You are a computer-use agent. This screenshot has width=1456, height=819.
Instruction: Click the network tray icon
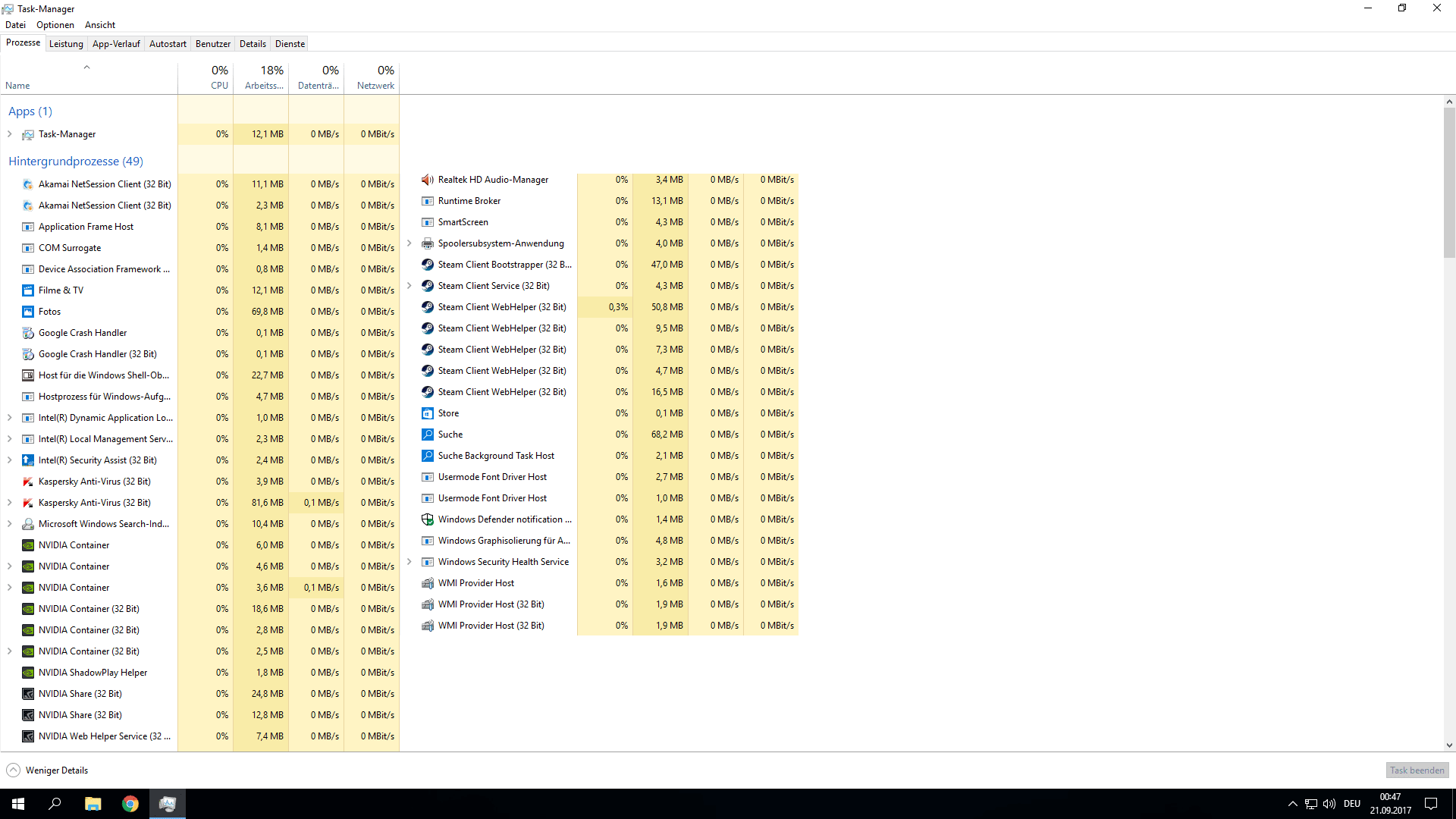click(1311, 804)
